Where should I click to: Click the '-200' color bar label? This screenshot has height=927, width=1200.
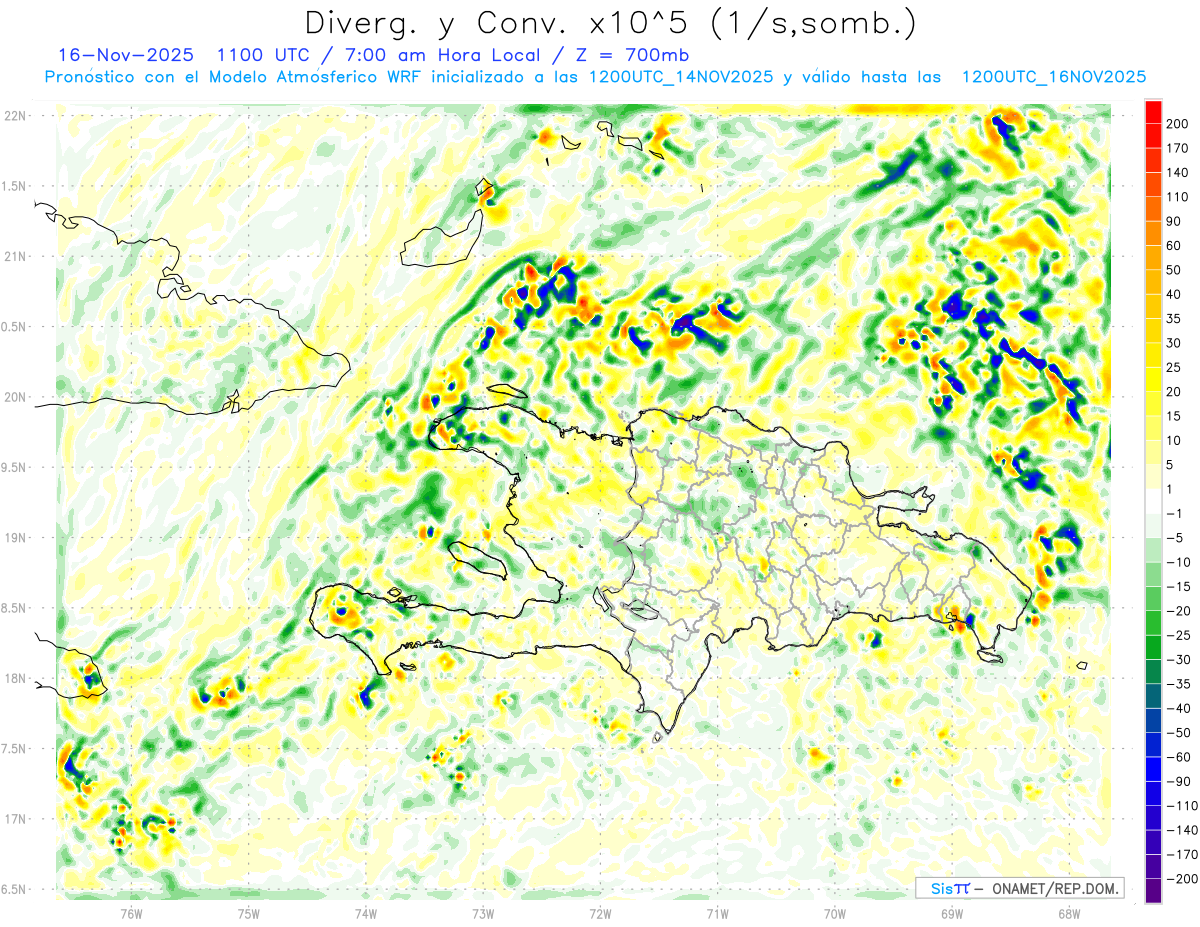click(x=1182, y=879)
